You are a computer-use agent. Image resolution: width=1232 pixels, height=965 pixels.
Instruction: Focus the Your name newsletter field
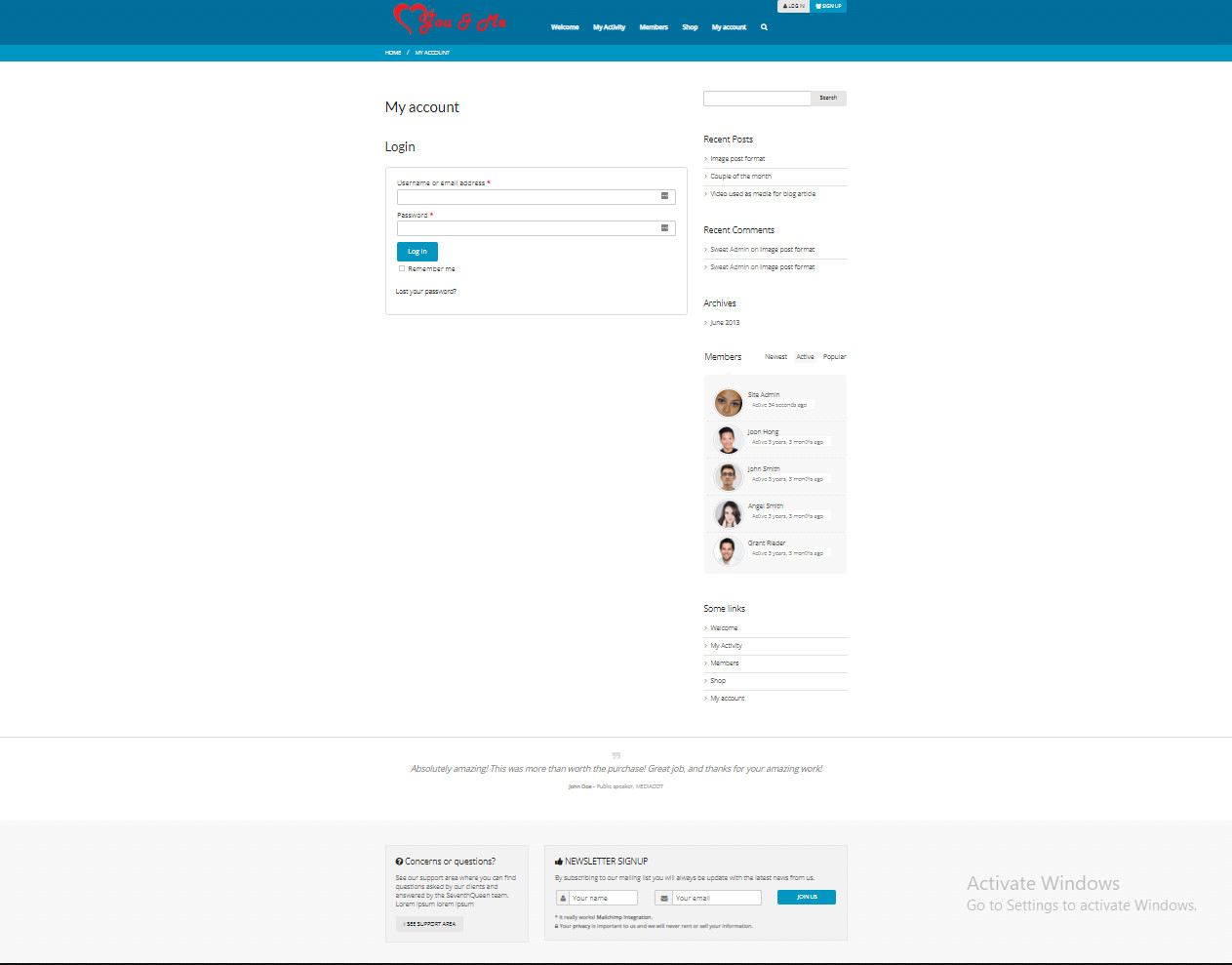coord(604,899)
